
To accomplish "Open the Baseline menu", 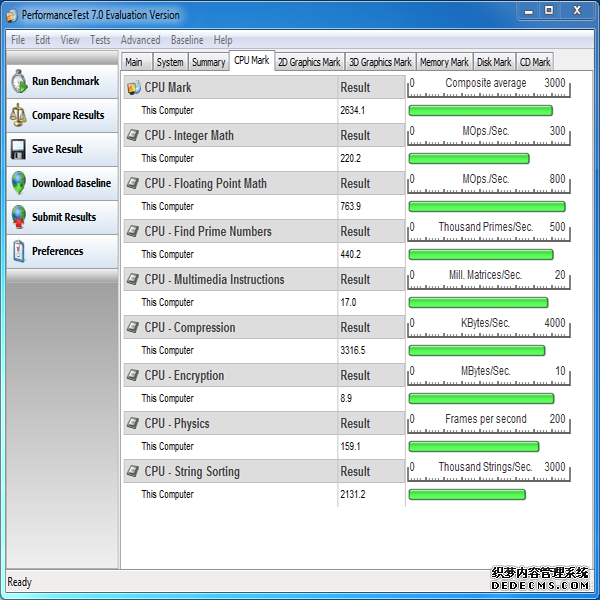I will (187, 40).
